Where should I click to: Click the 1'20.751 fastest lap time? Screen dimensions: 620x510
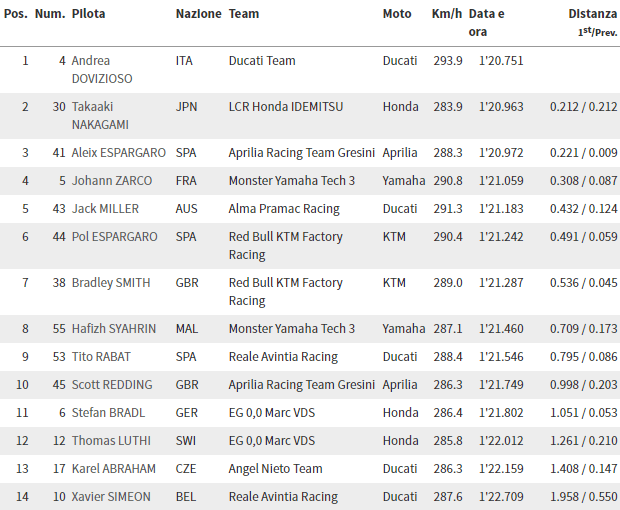501,61
